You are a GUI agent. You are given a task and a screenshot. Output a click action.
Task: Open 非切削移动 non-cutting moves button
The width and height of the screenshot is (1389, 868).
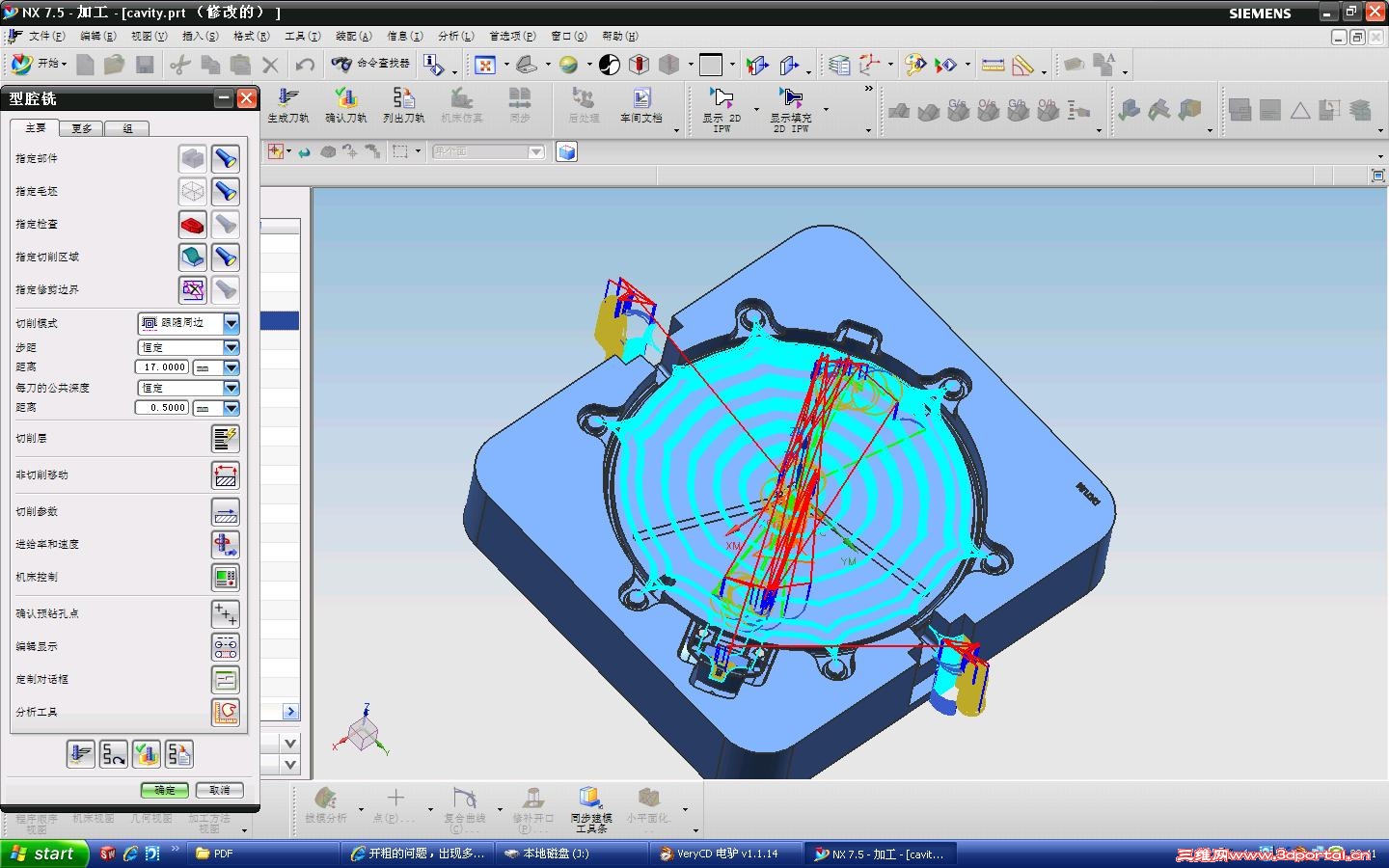(226, 475)
